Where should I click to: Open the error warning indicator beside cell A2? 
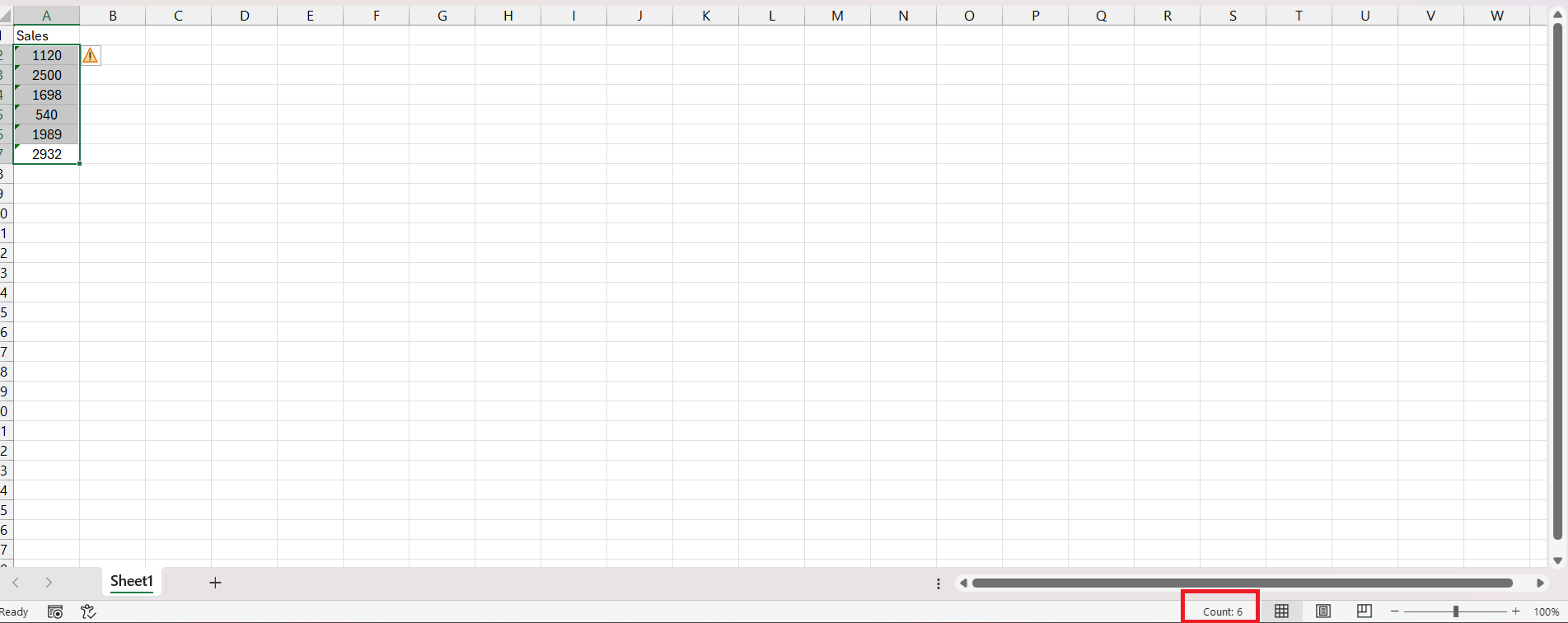coord(91,55)
